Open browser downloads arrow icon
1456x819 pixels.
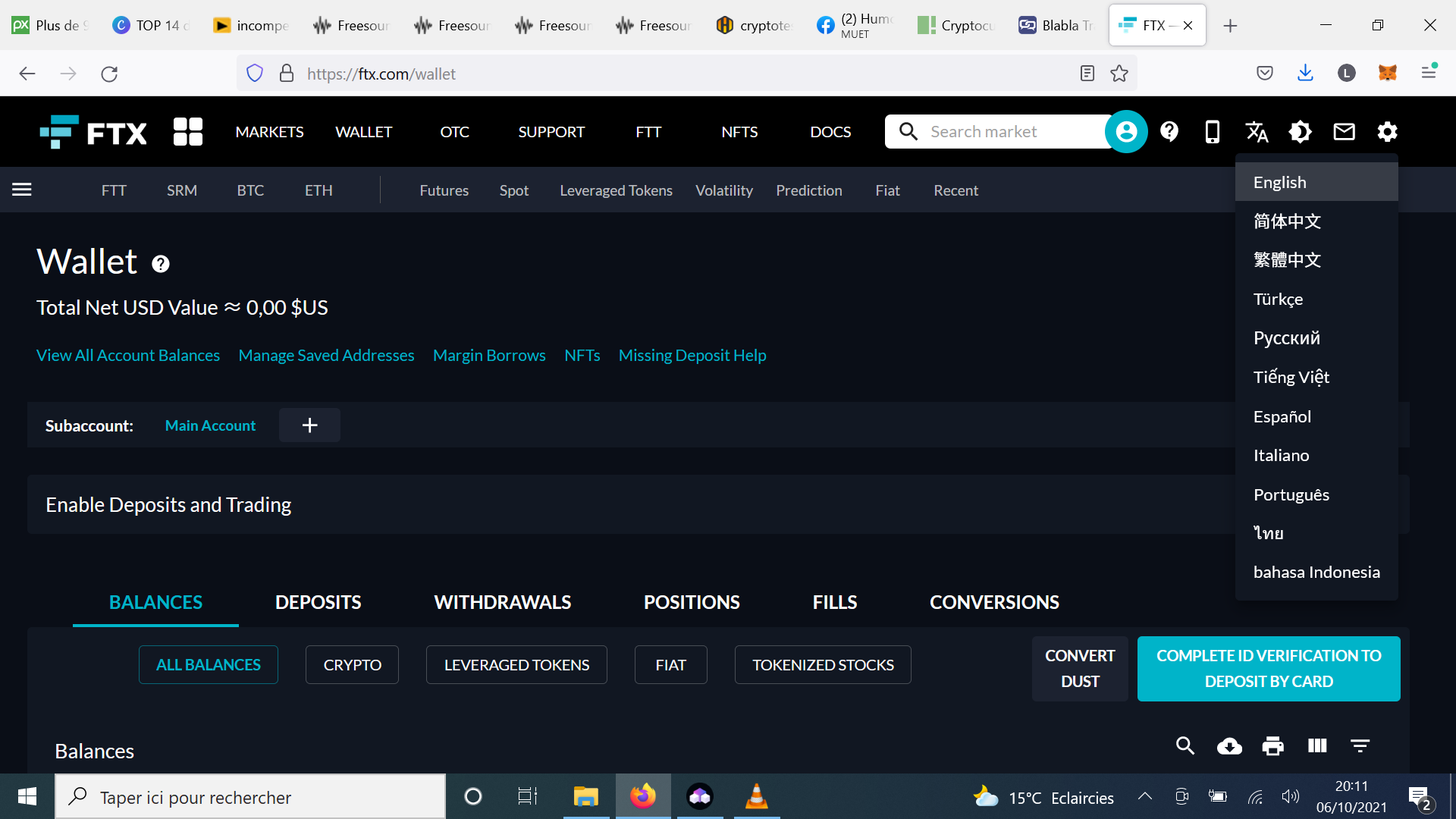click(x=1305, y=73)
